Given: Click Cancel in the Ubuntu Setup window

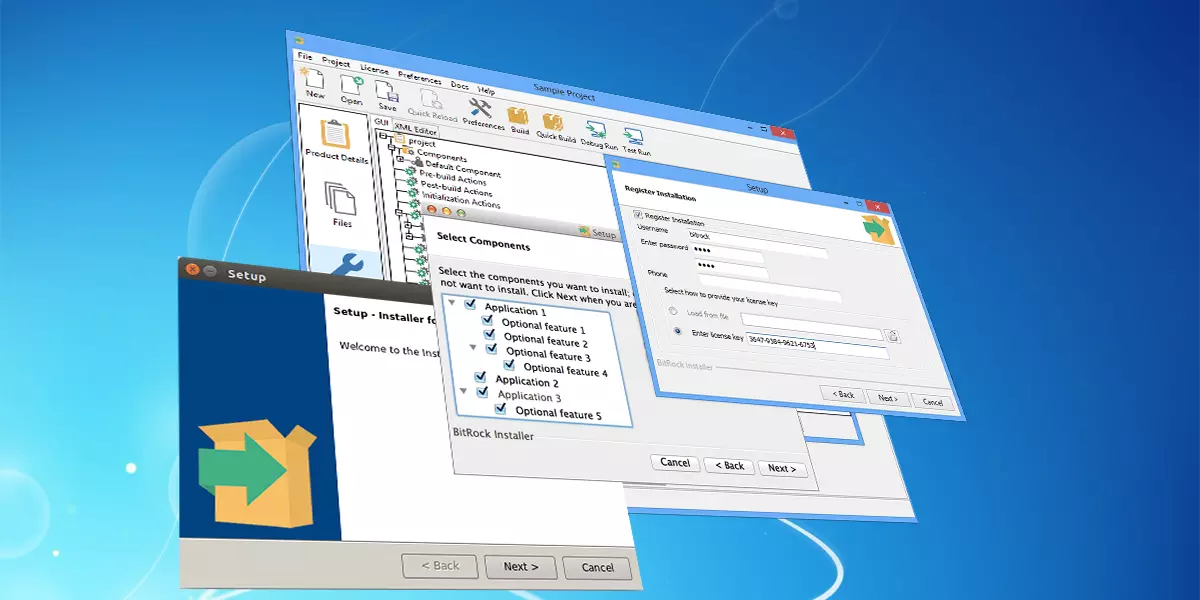Looking at the screenshot, I should click(x=597, y=568).
